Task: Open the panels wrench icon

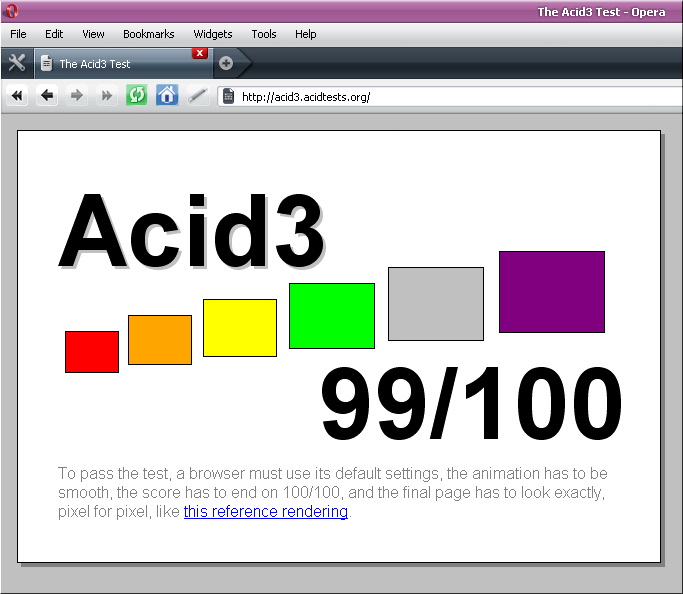Action: [17, 63]
